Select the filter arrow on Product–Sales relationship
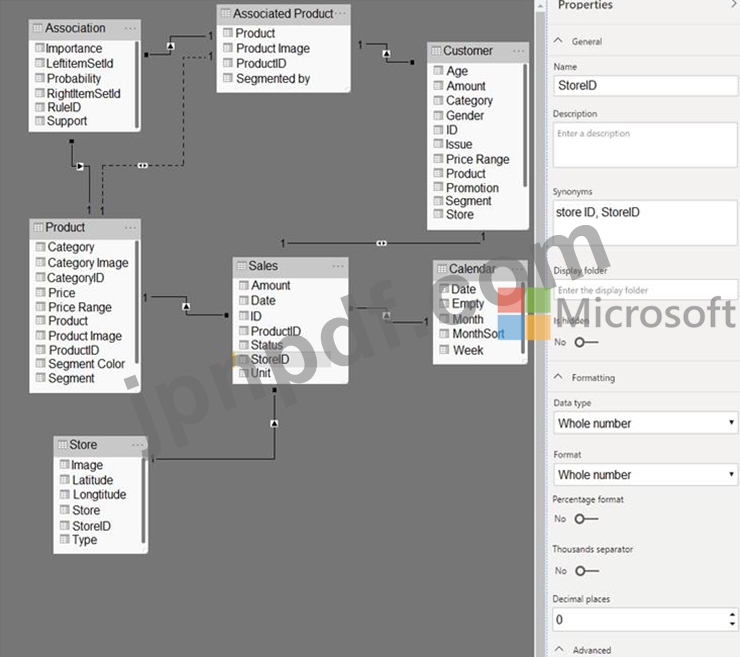 pos(186,307)
